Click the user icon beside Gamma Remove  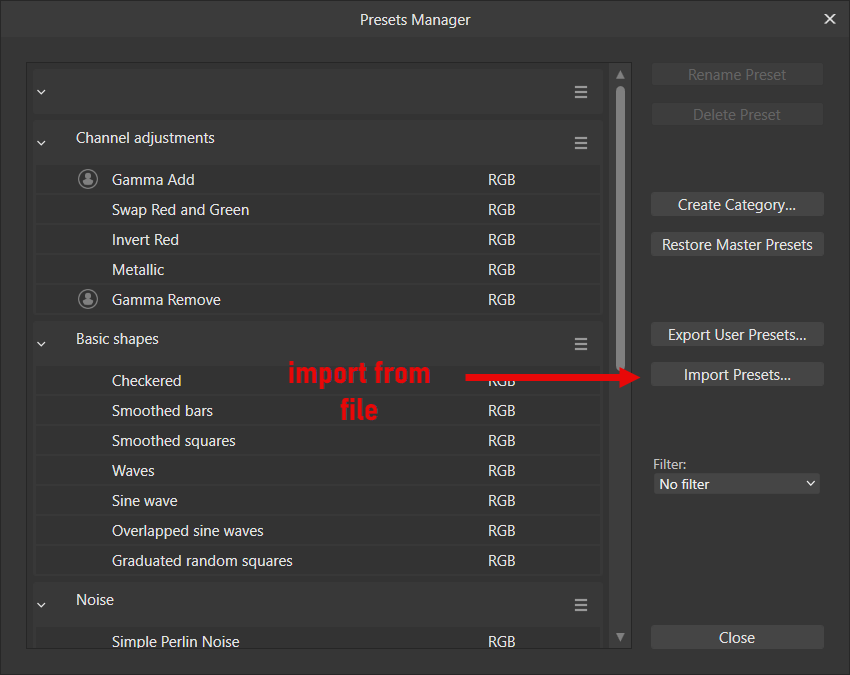click(x=88, y=299)
